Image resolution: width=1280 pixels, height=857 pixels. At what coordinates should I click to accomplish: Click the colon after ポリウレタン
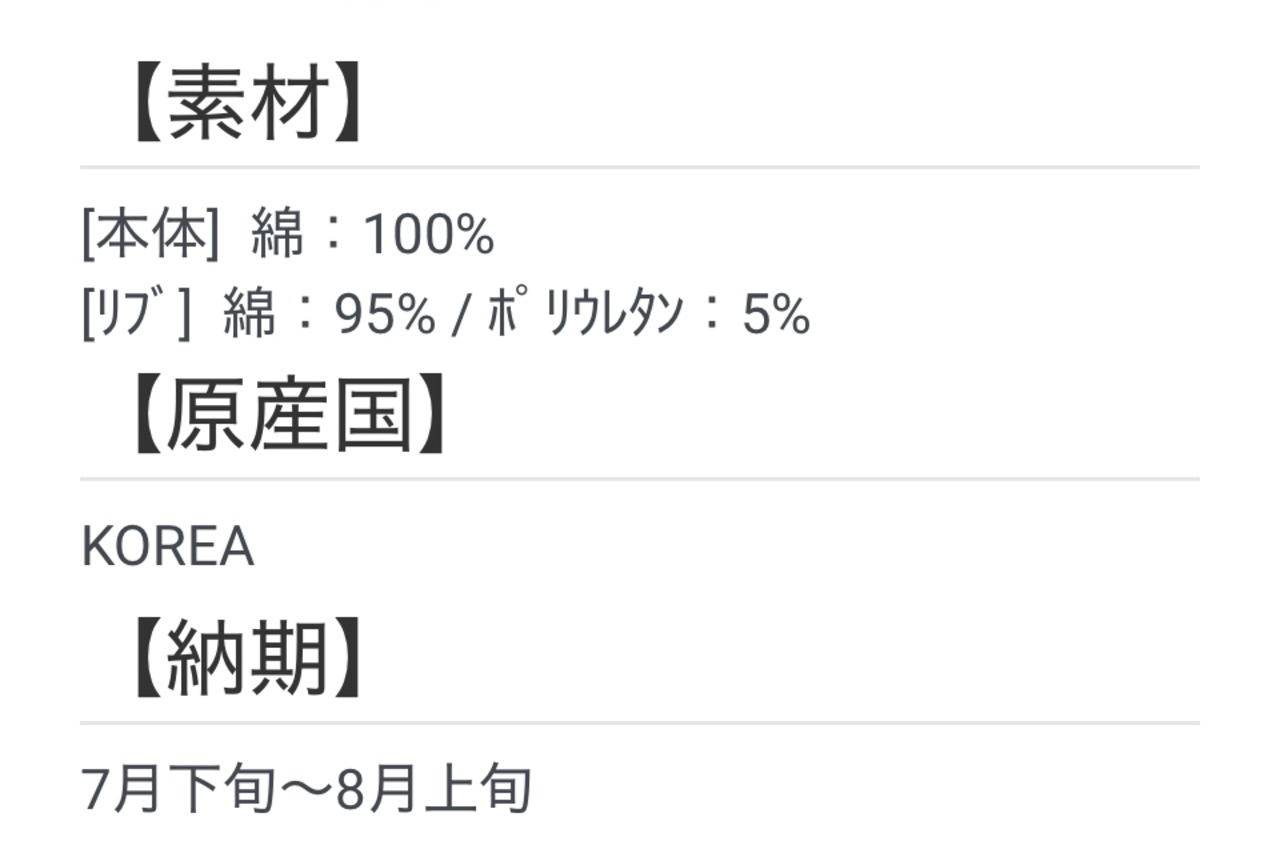[713, 317]
